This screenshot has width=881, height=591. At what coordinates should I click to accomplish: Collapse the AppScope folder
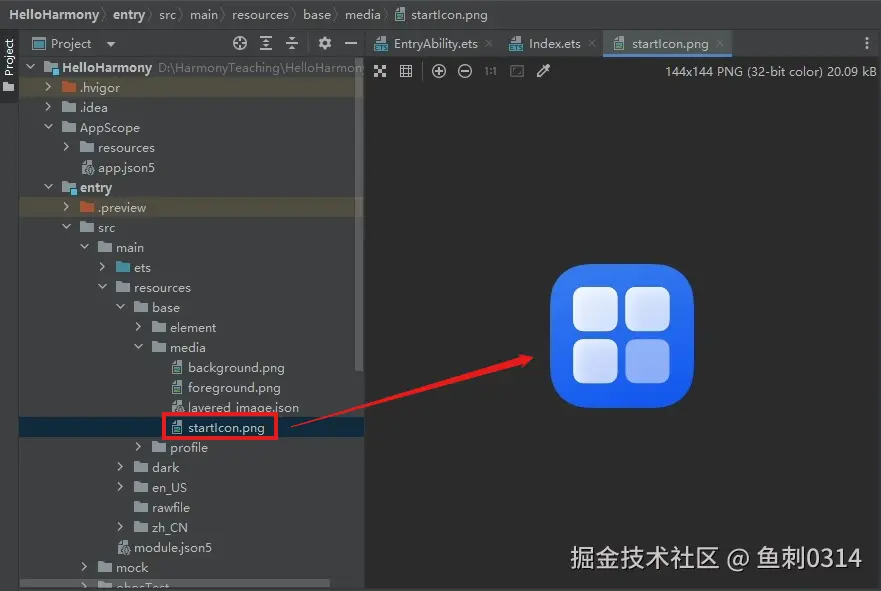48,127
